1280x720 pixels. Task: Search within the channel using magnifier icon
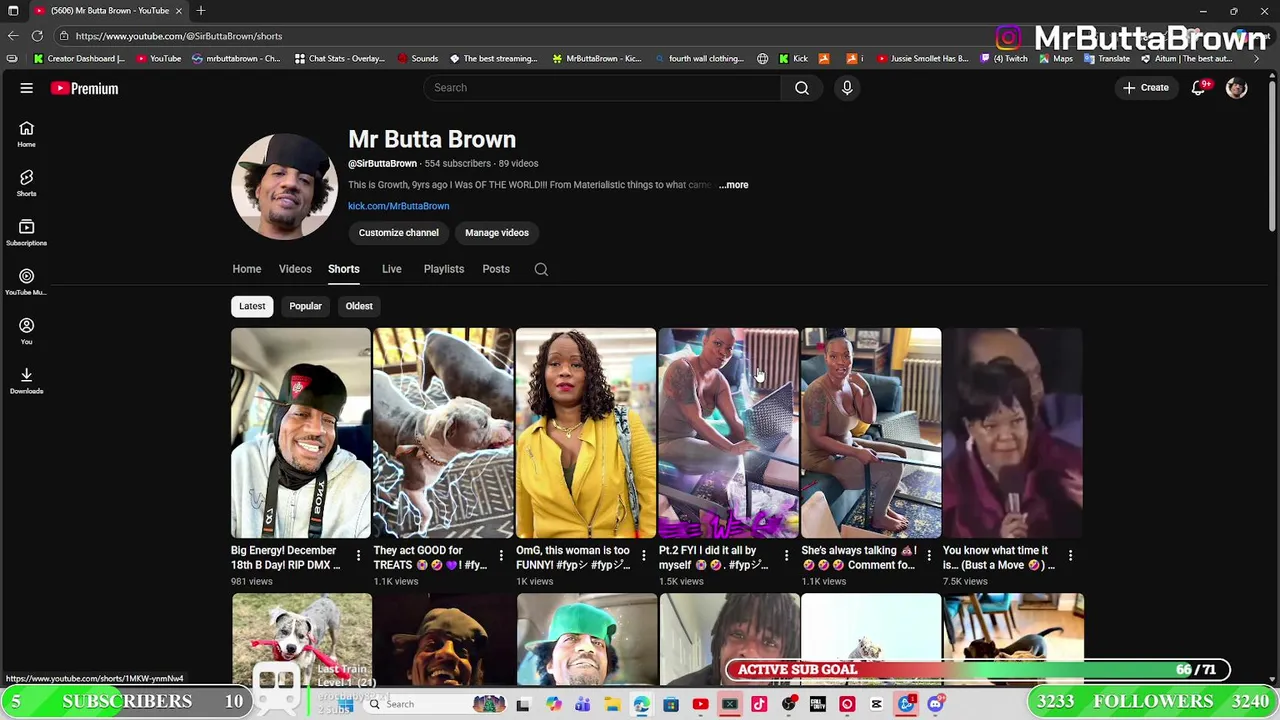(x=541, y=269)
